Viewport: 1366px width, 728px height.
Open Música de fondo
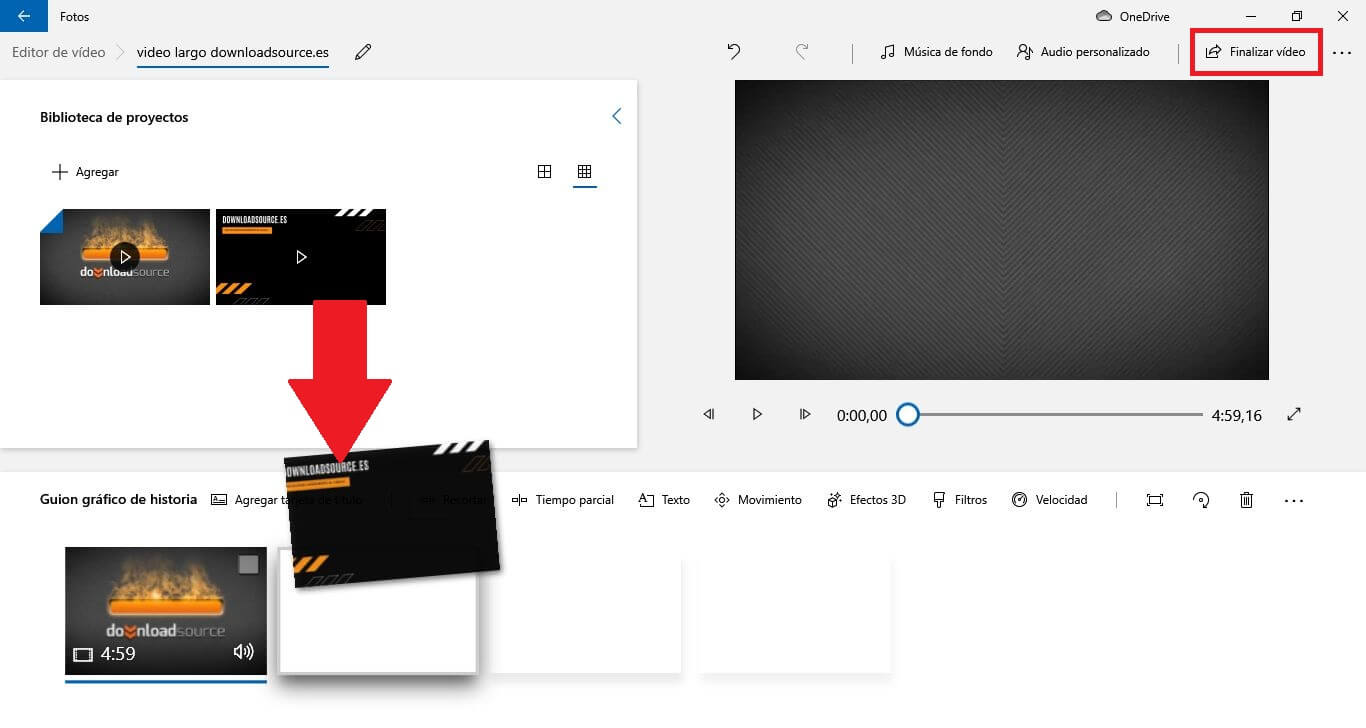[937, 52]
